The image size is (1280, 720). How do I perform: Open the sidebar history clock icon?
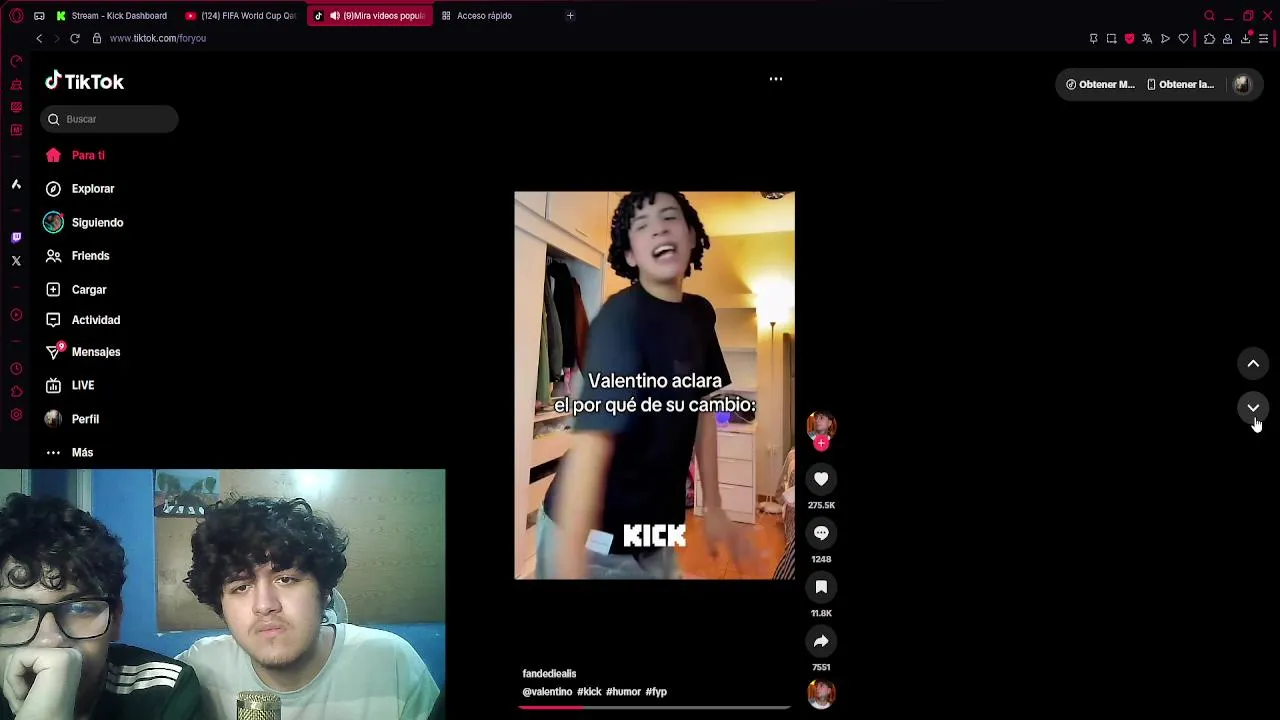point(16,369)
